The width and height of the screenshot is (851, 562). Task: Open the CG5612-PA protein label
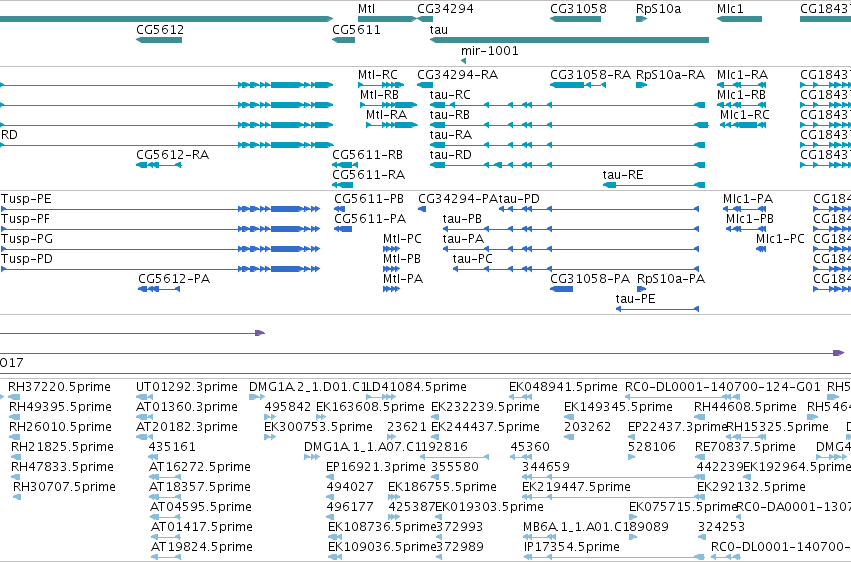[174, 279]
